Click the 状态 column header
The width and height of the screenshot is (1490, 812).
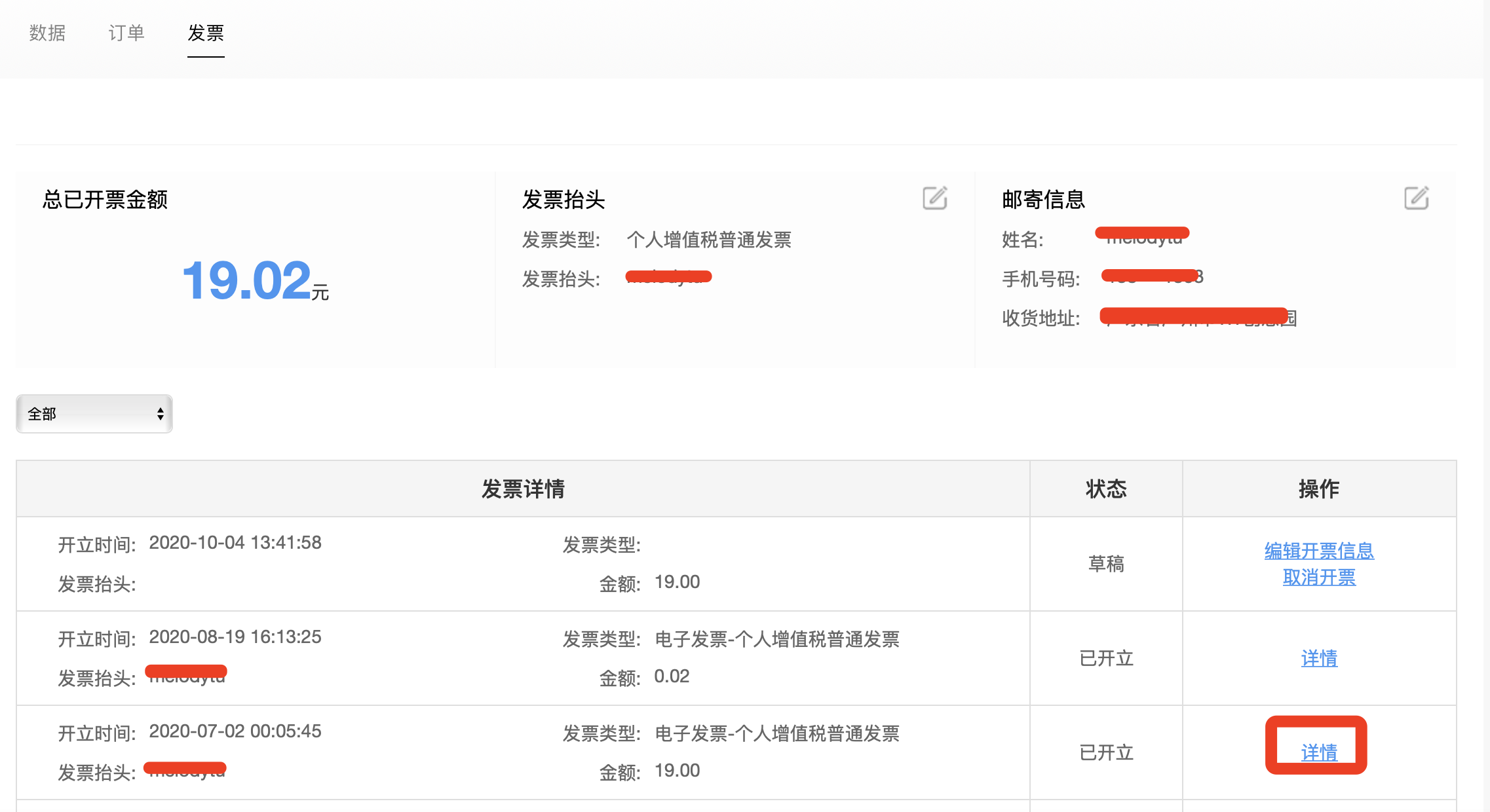click(x=1106, y=489)
